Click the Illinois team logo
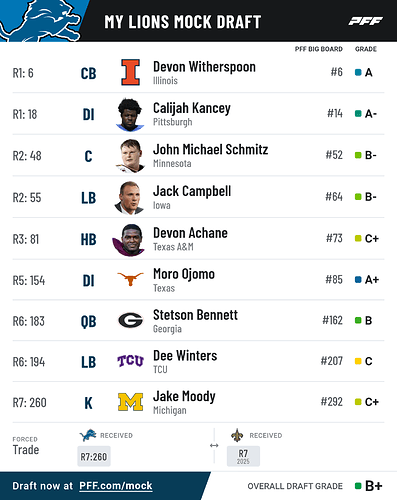Viewport: 397px width, 500px height. pyautogui.click(x=130, y=72)
